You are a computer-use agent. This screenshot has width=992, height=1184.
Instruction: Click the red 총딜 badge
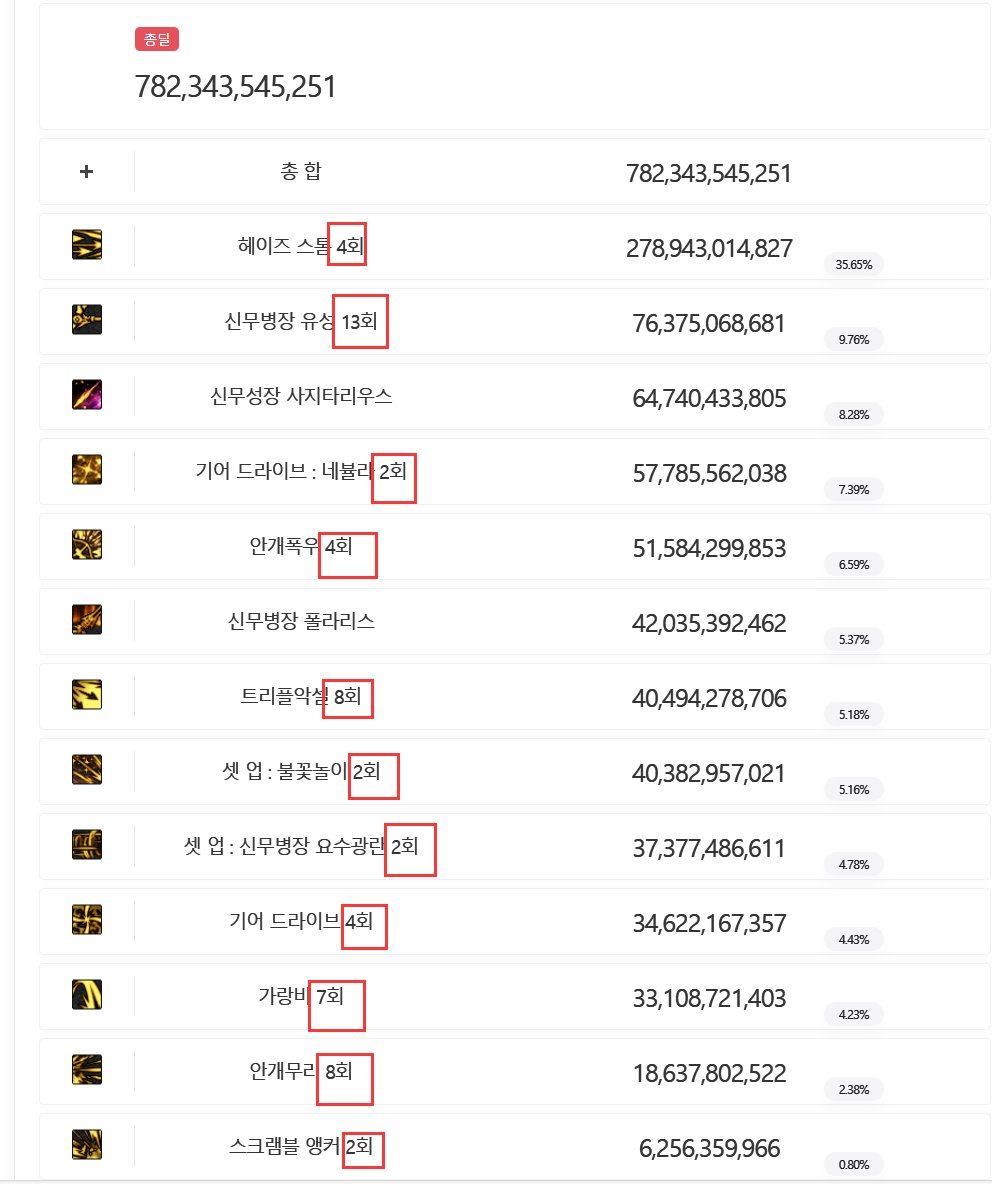[157, 39]
